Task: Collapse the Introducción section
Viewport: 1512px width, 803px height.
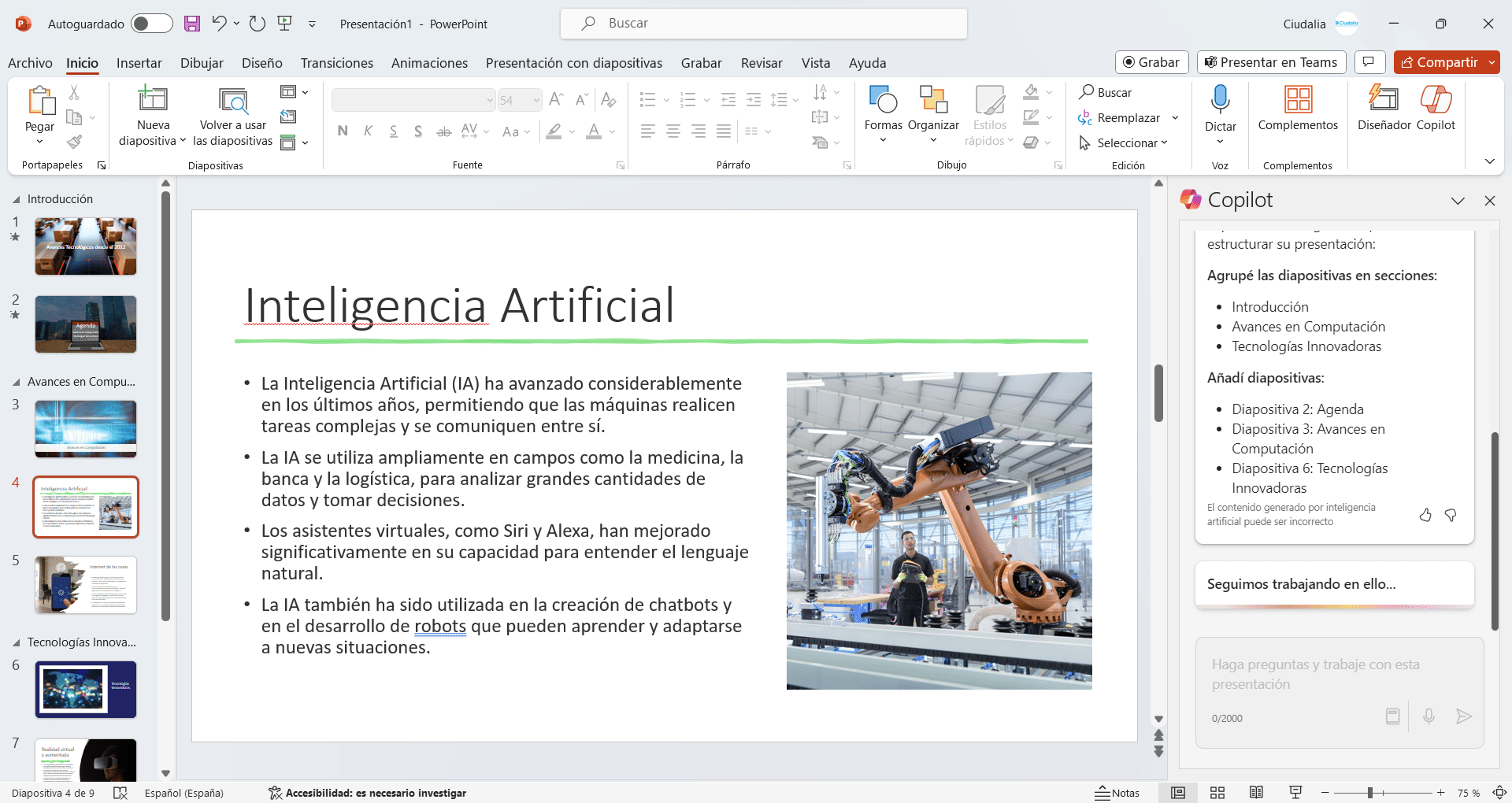Action: pos(17,200)
